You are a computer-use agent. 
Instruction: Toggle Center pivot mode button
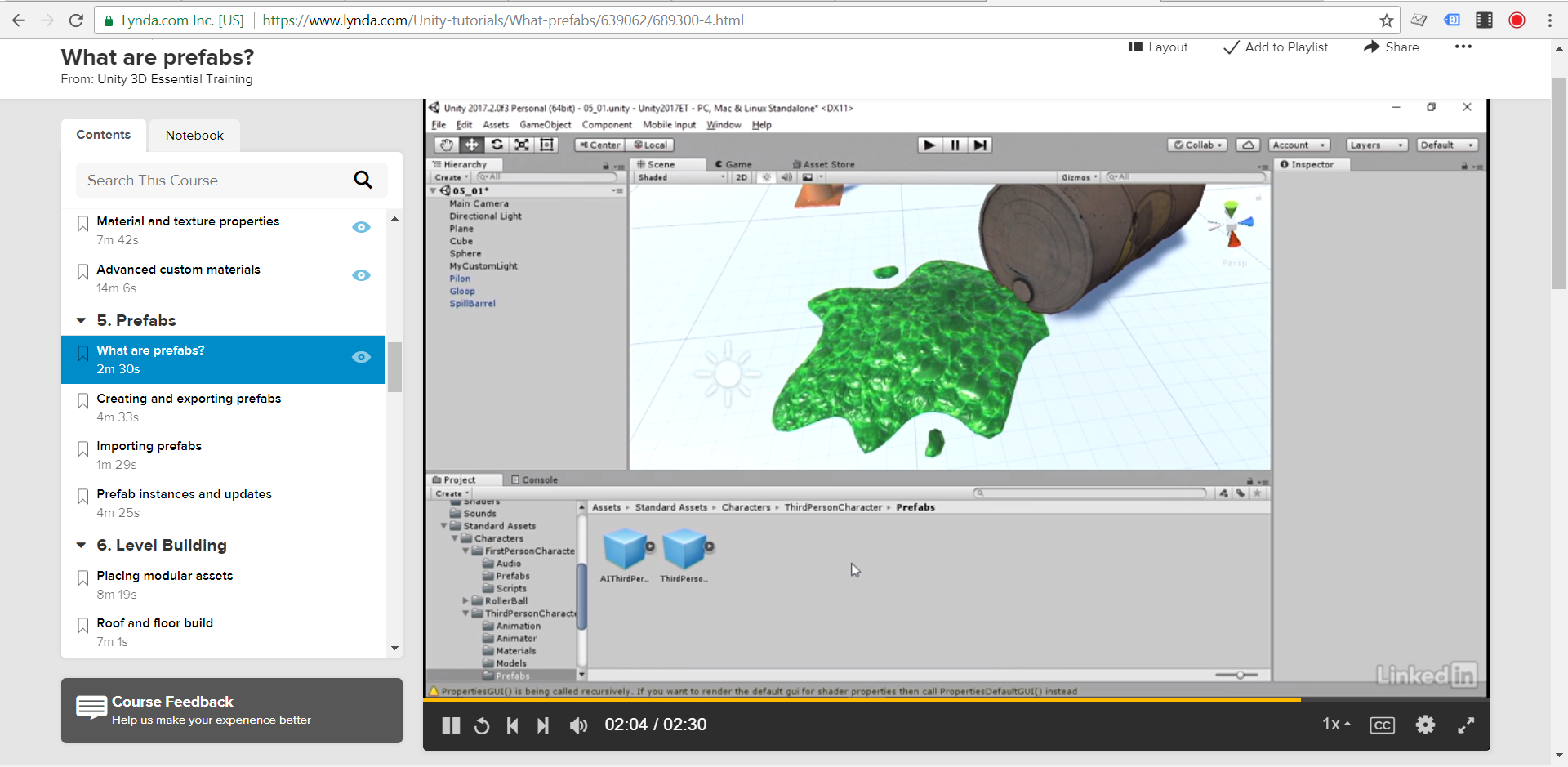(x=599, y=145)
